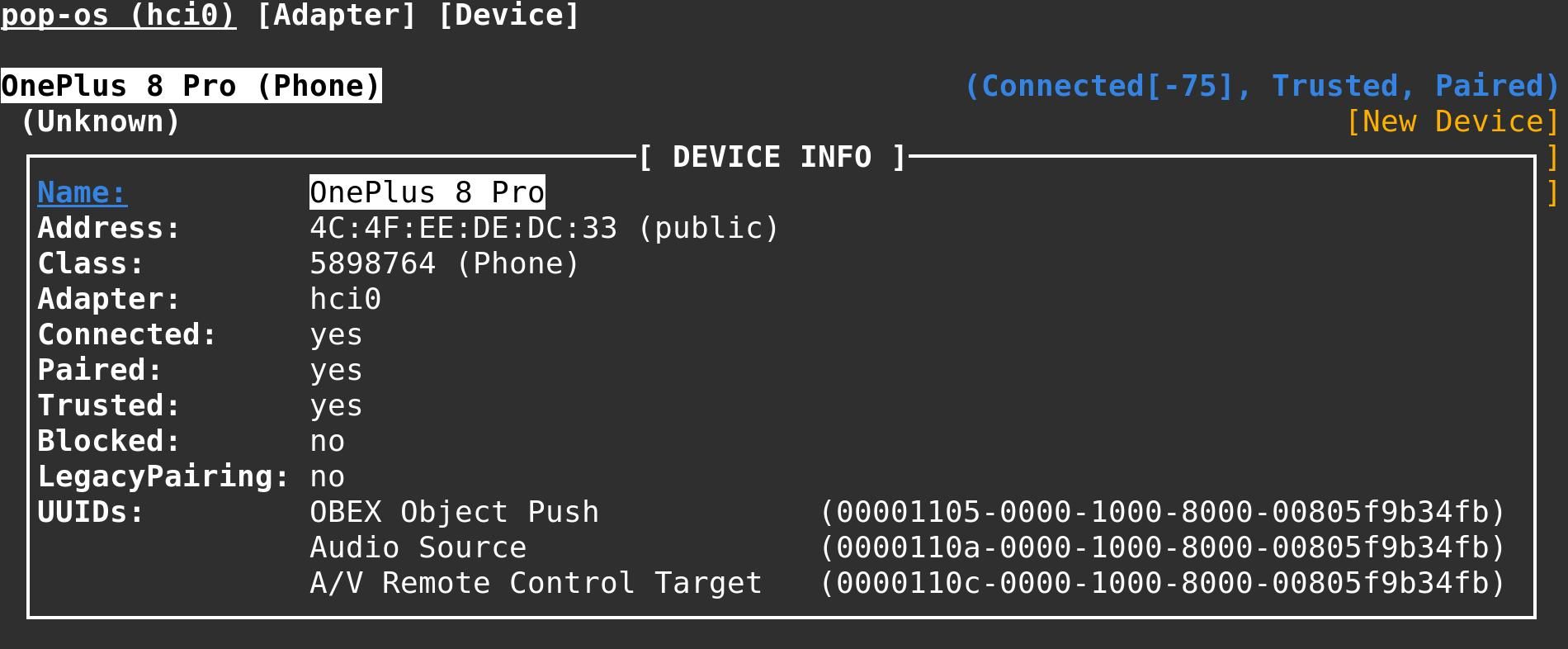Click the [New Device] status label
1568x649 pixels.
tap(1452, 122)
